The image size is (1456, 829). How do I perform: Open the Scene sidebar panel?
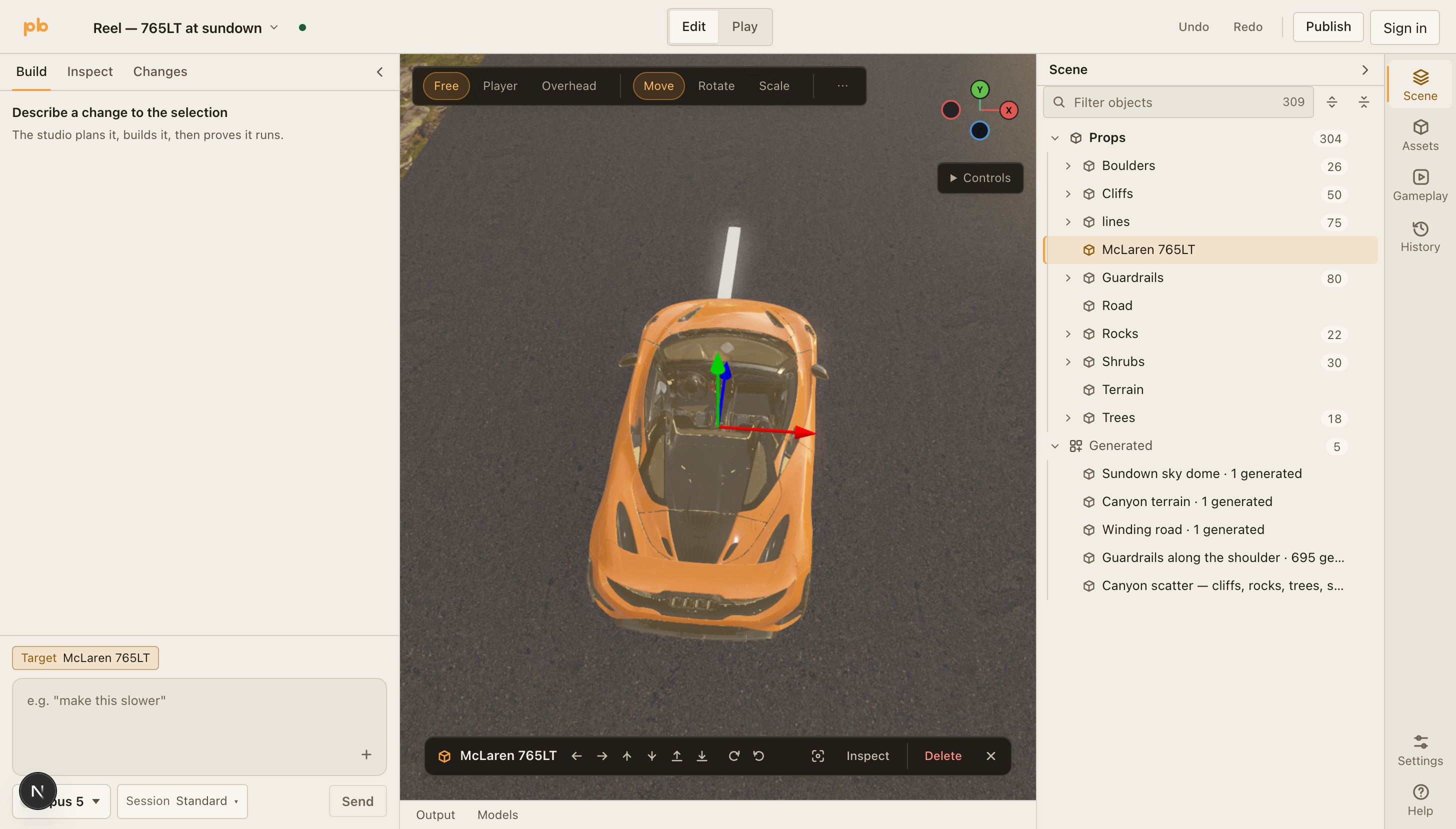[1419, 85]
